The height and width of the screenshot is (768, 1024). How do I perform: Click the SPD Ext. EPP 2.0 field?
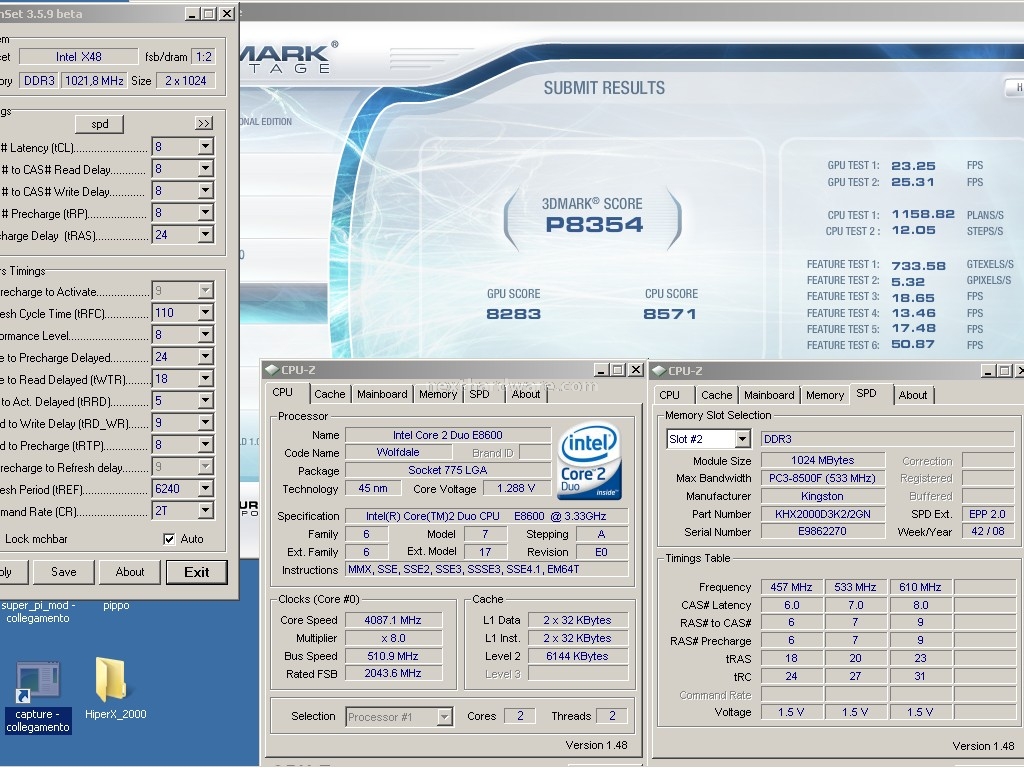(x=987, y=514)
